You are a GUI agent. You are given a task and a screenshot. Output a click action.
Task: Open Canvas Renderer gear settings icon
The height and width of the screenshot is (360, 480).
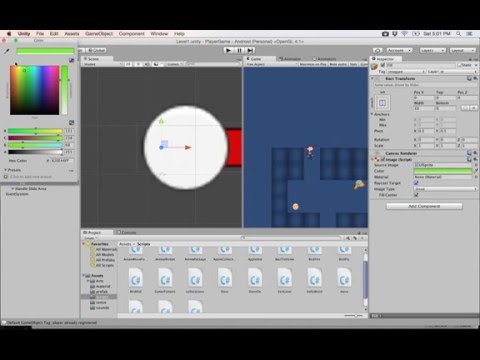pyautogui.click(x=475, y=153)
